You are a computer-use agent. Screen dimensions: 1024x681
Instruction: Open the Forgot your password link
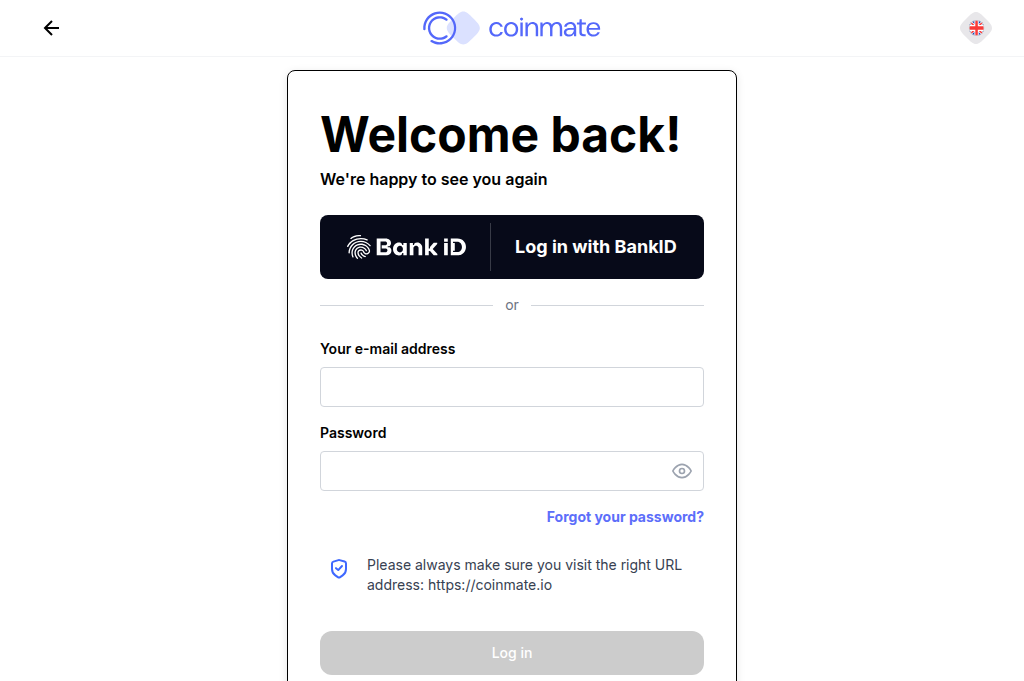tap(625, 517)
